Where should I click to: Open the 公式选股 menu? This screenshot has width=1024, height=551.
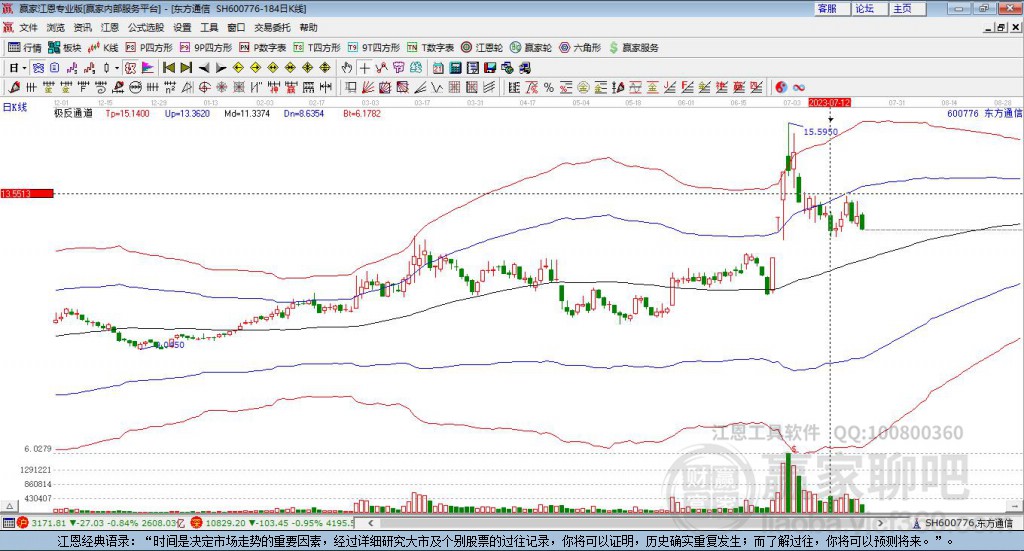tap(146, 27)
